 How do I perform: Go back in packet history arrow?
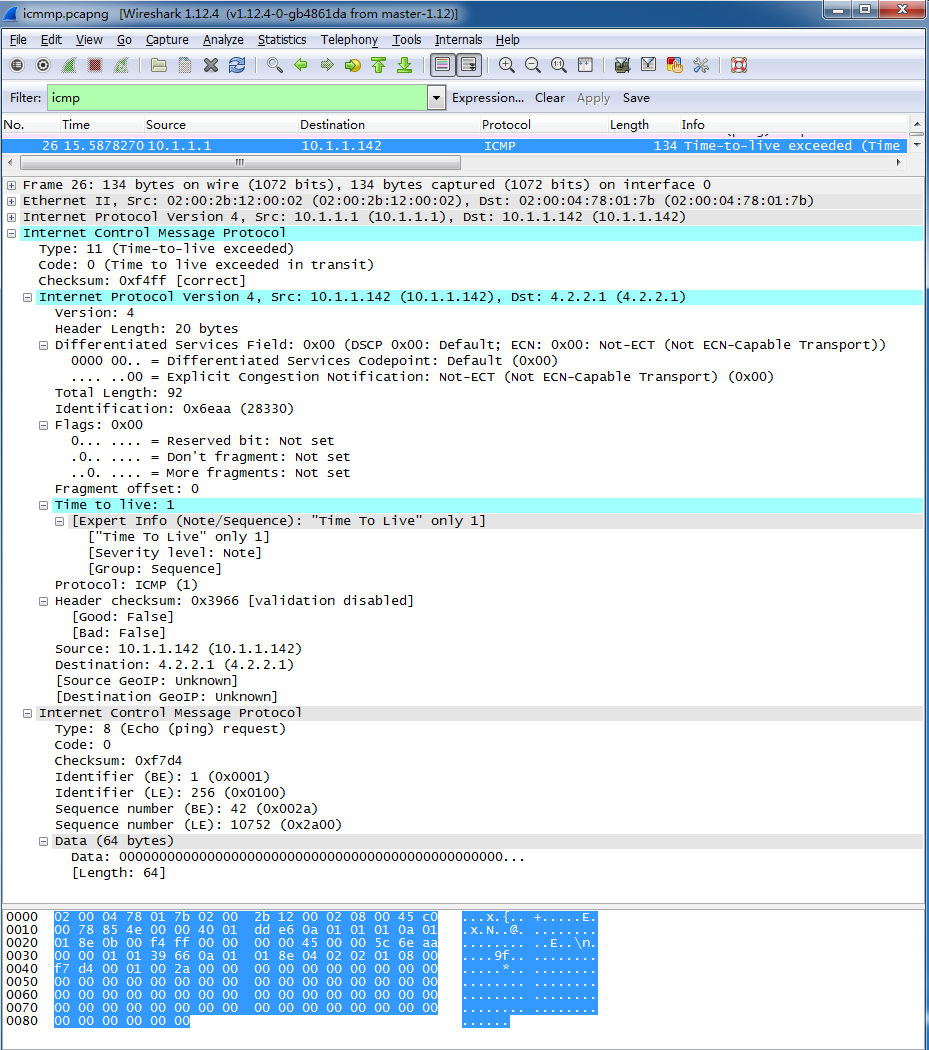[x=301, y=65]
